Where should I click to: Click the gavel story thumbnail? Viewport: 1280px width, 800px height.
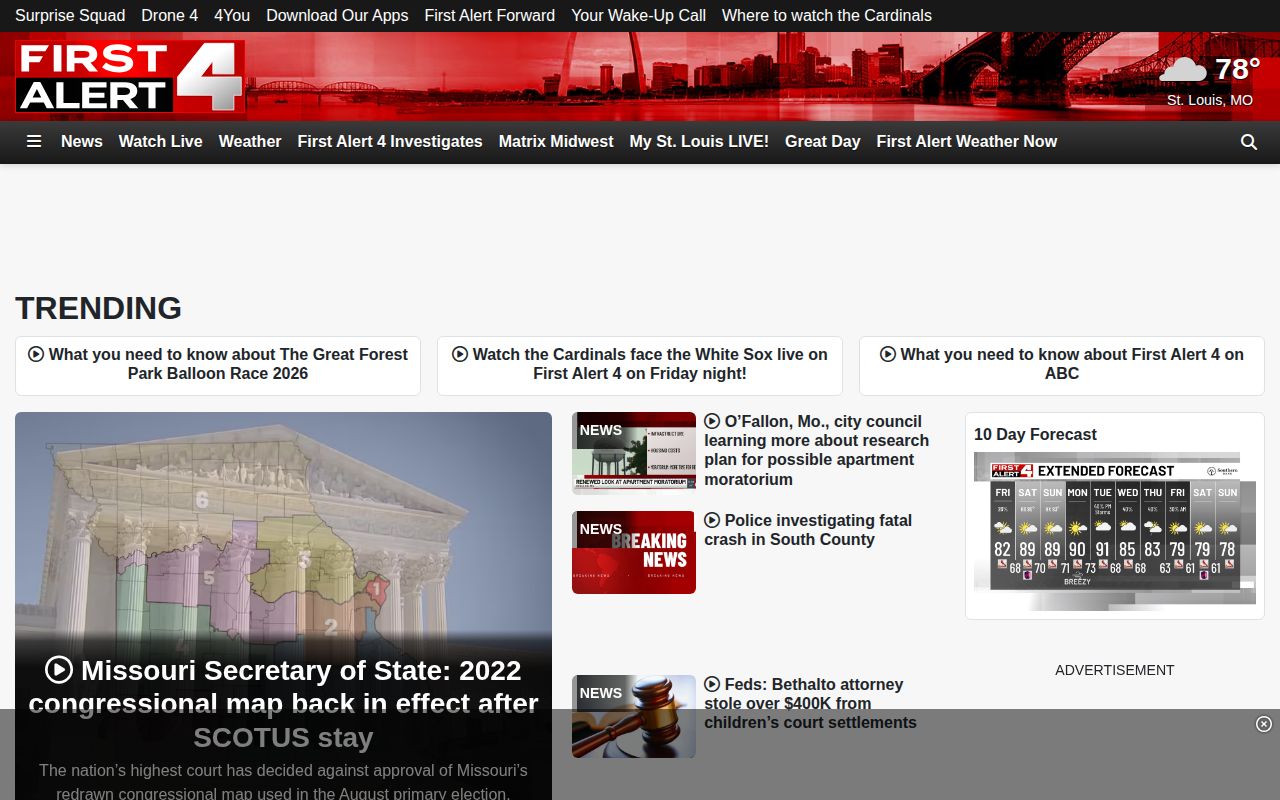pyautogui.click(x=634, y=716)
